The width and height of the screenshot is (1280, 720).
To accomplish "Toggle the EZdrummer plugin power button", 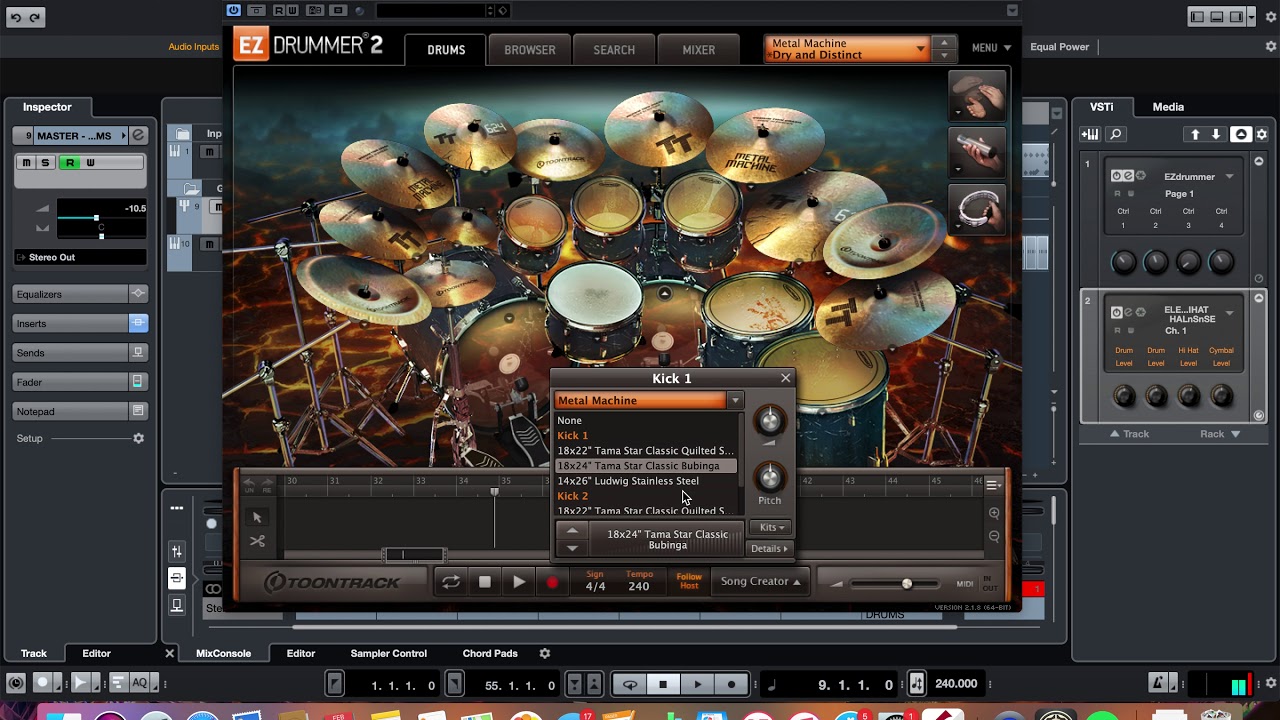I will click(233, 10).
